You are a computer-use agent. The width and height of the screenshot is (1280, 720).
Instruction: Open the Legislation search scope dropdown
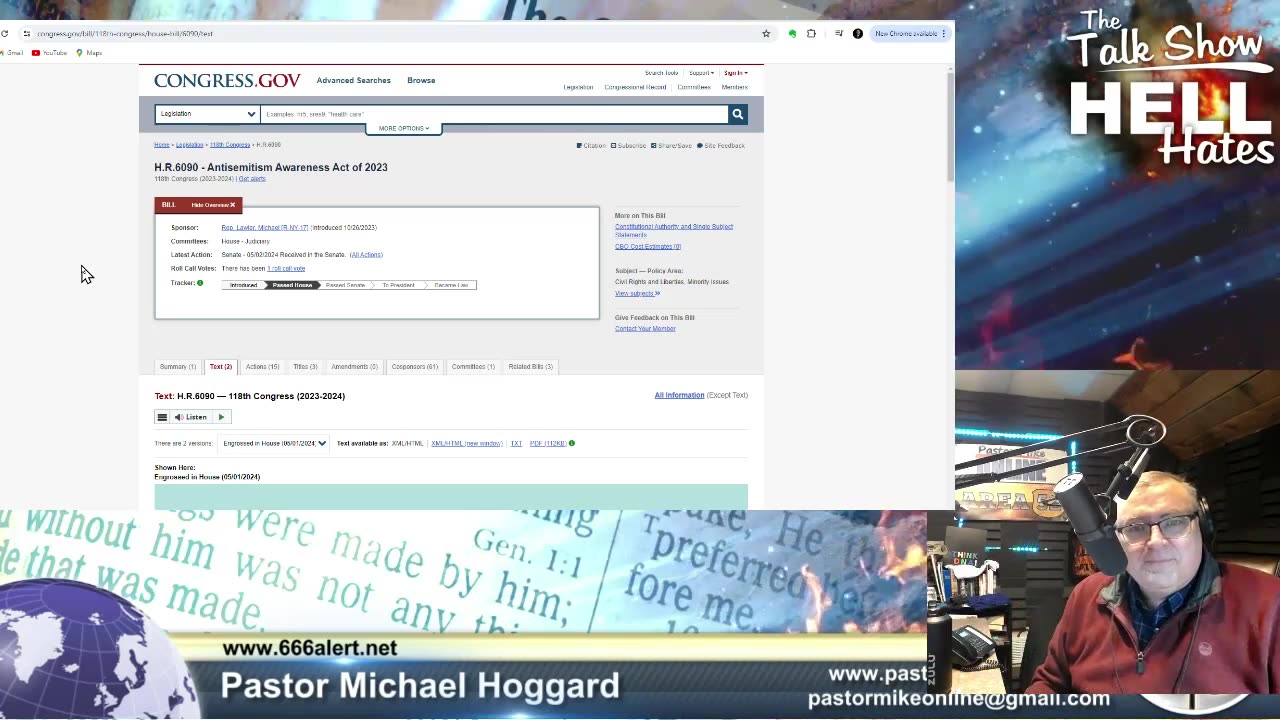click(x=207, y=114)
